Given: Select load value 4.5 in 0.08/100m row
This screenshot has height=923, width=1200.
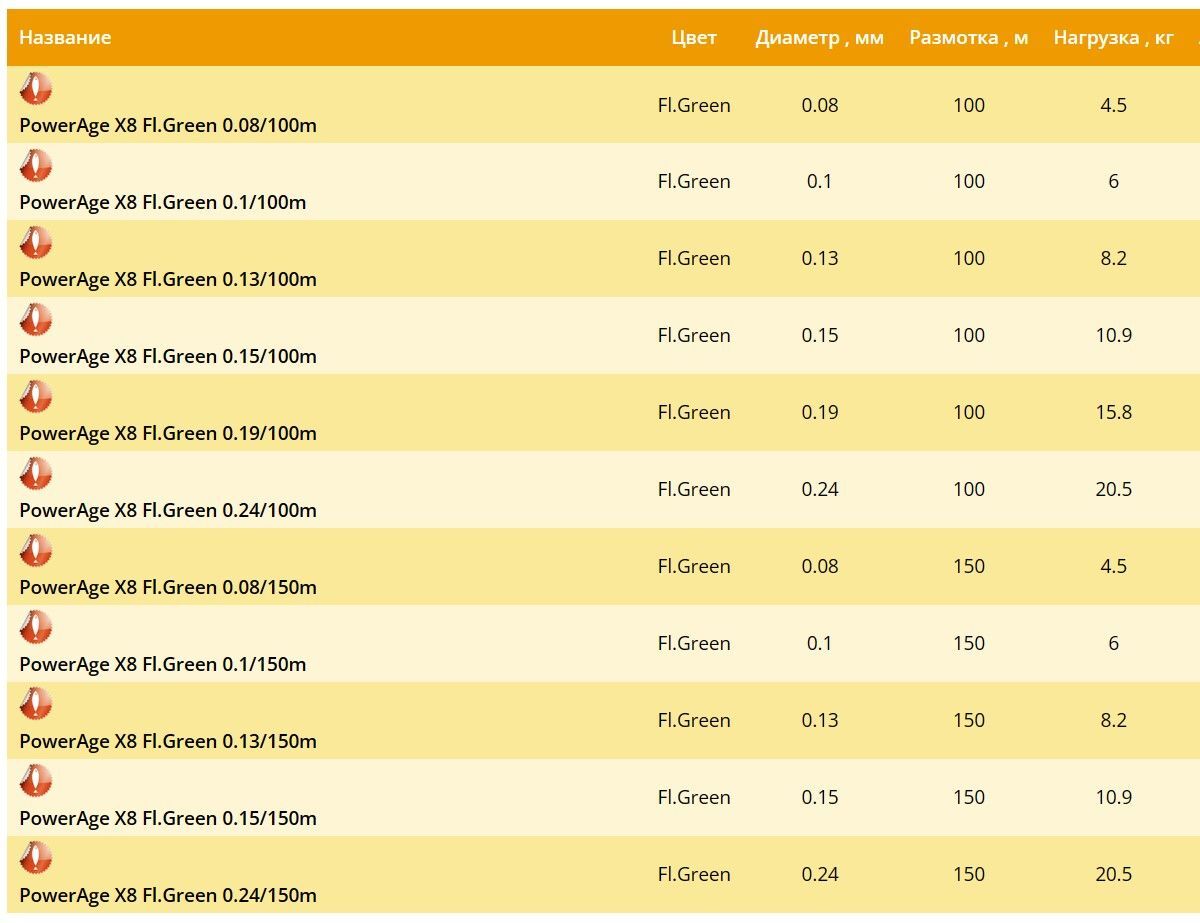Looking at the screenshot, I should click(x=1114, y=105).
